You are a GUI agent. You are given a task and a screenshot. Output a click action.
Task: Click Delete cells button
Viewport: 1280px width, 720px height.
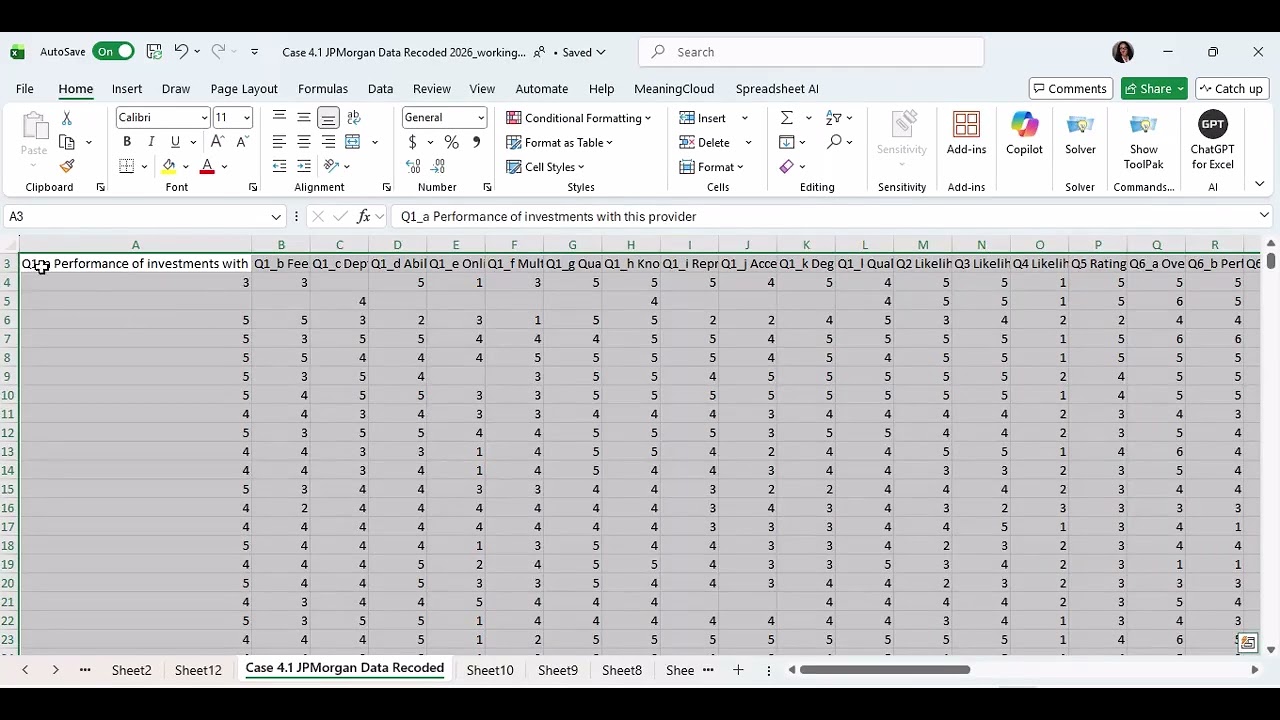[x=705, y=142]
